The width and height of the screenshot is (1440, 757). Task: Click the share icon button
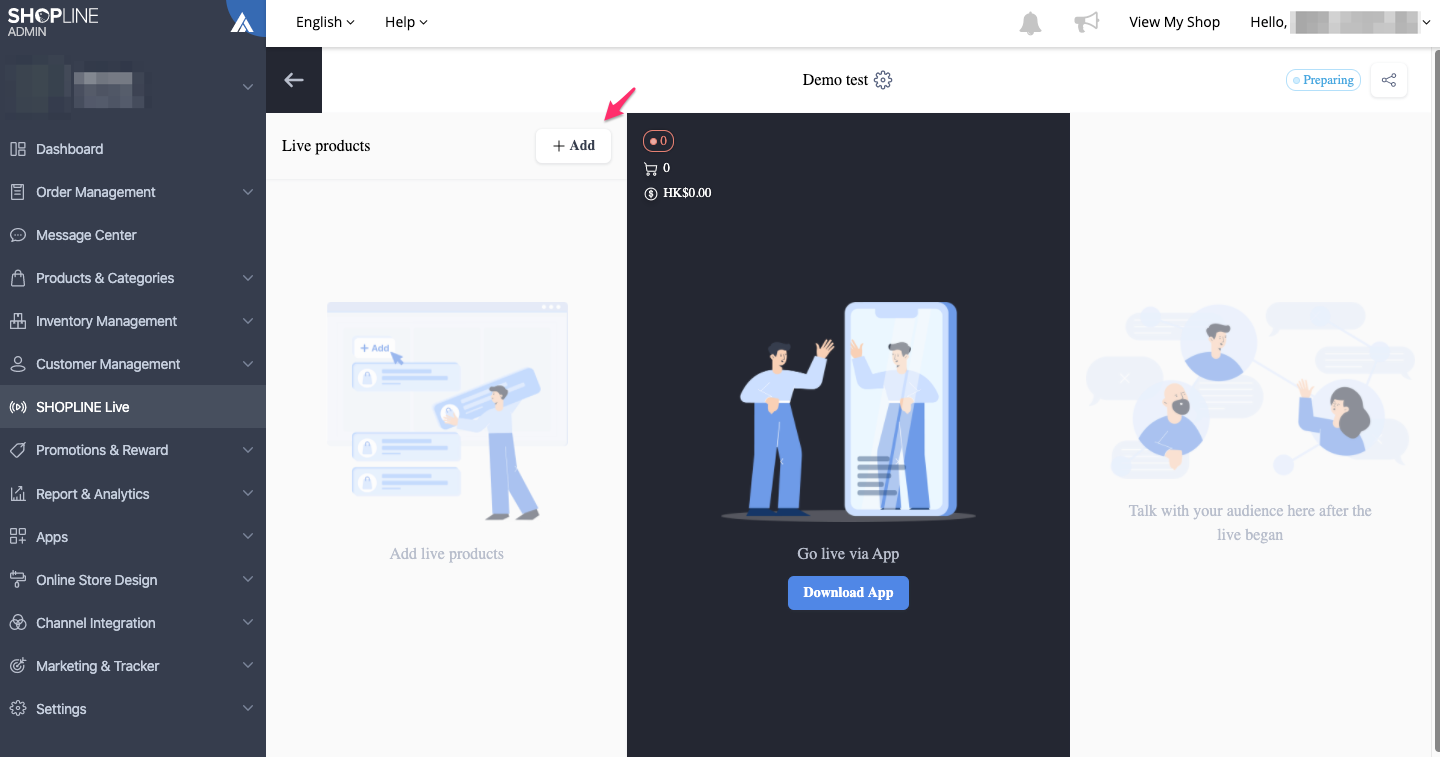1389,80
